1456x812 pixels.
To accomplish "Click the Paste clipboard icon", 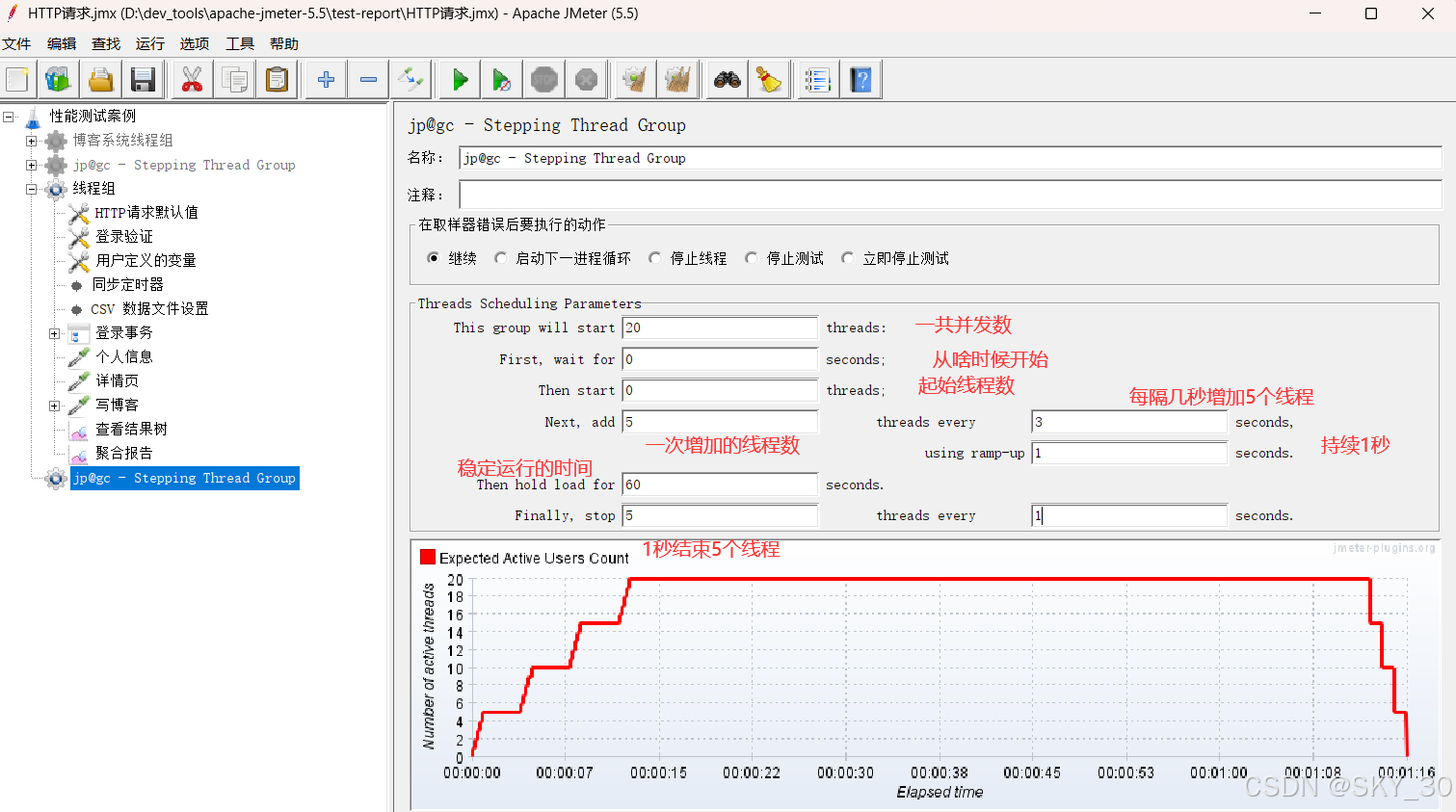I will pos(278,80).
